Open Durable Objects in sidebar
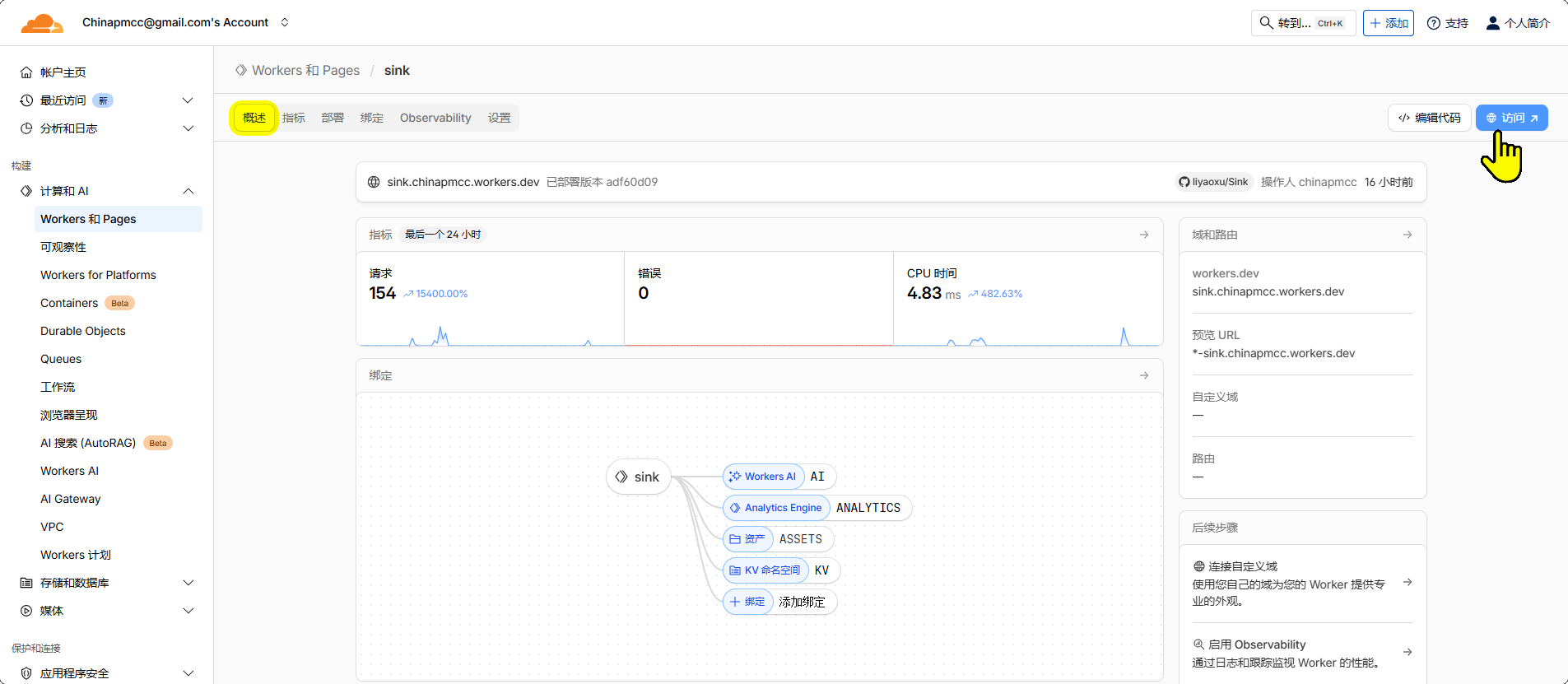 pos(83,331)
